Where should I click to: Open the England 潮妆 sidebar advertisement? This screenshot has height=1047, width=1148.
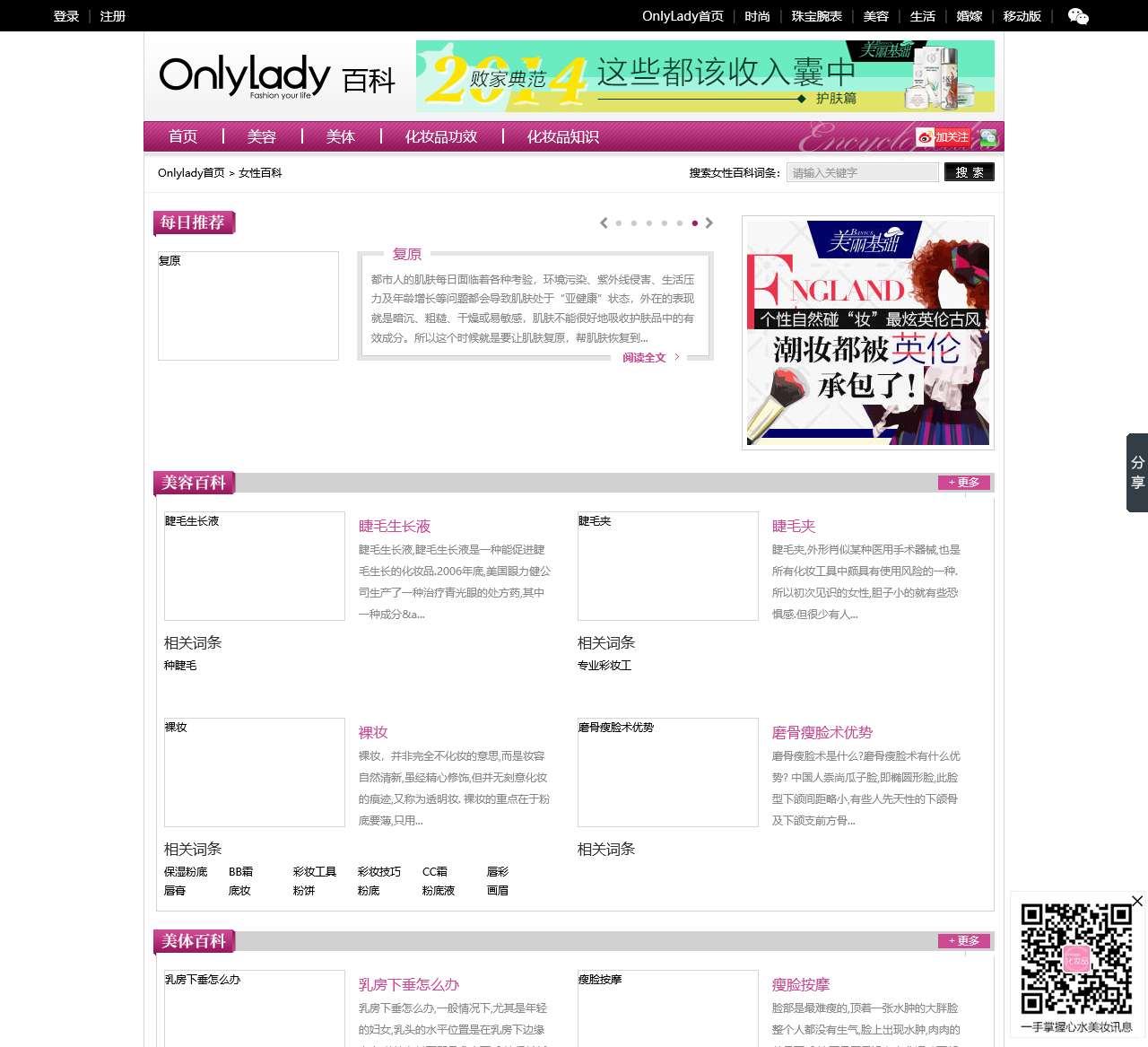click(868, 333)
